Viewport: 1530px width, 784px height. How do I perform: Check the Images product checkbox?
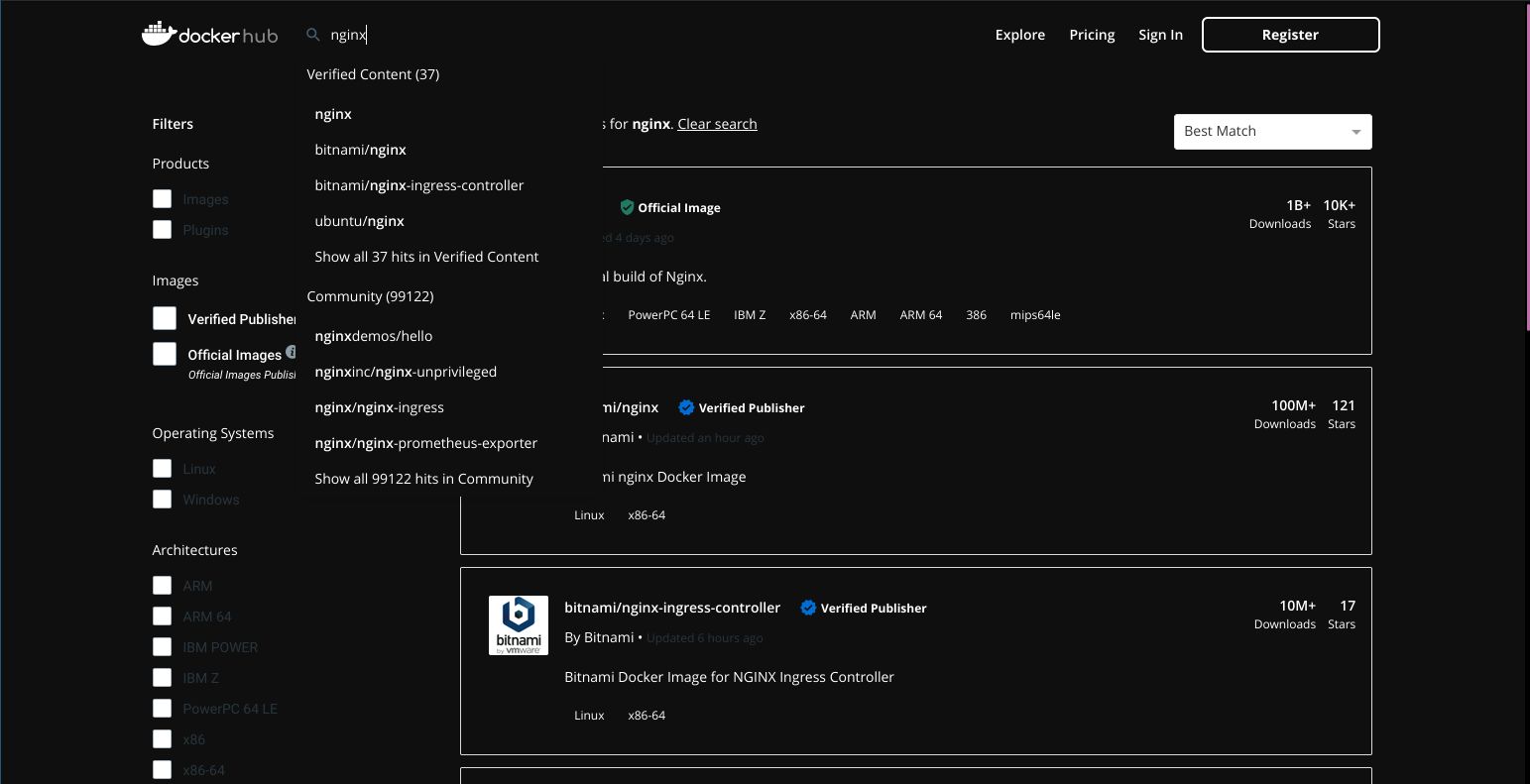[162, 199]
